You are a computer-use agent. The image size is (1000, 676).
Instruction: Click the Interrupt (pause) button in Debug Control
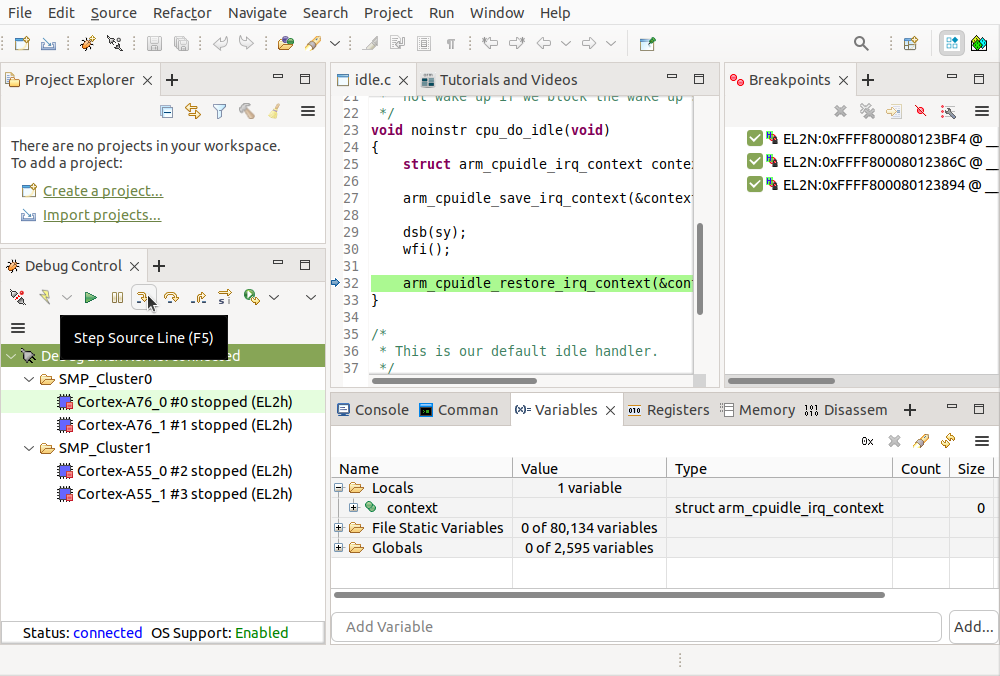[118, 297]
